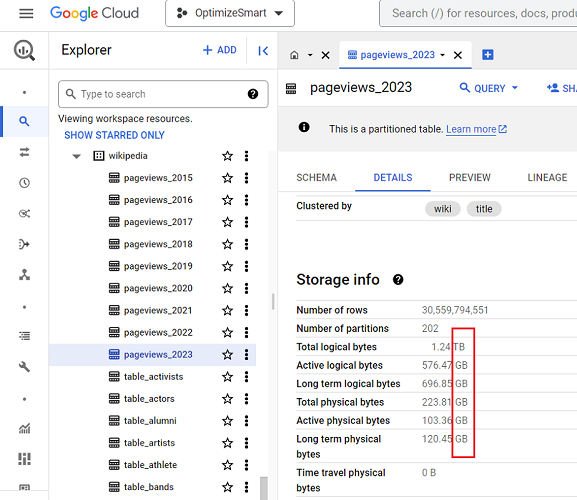Open Storage info help icon

tap(398, 280)
